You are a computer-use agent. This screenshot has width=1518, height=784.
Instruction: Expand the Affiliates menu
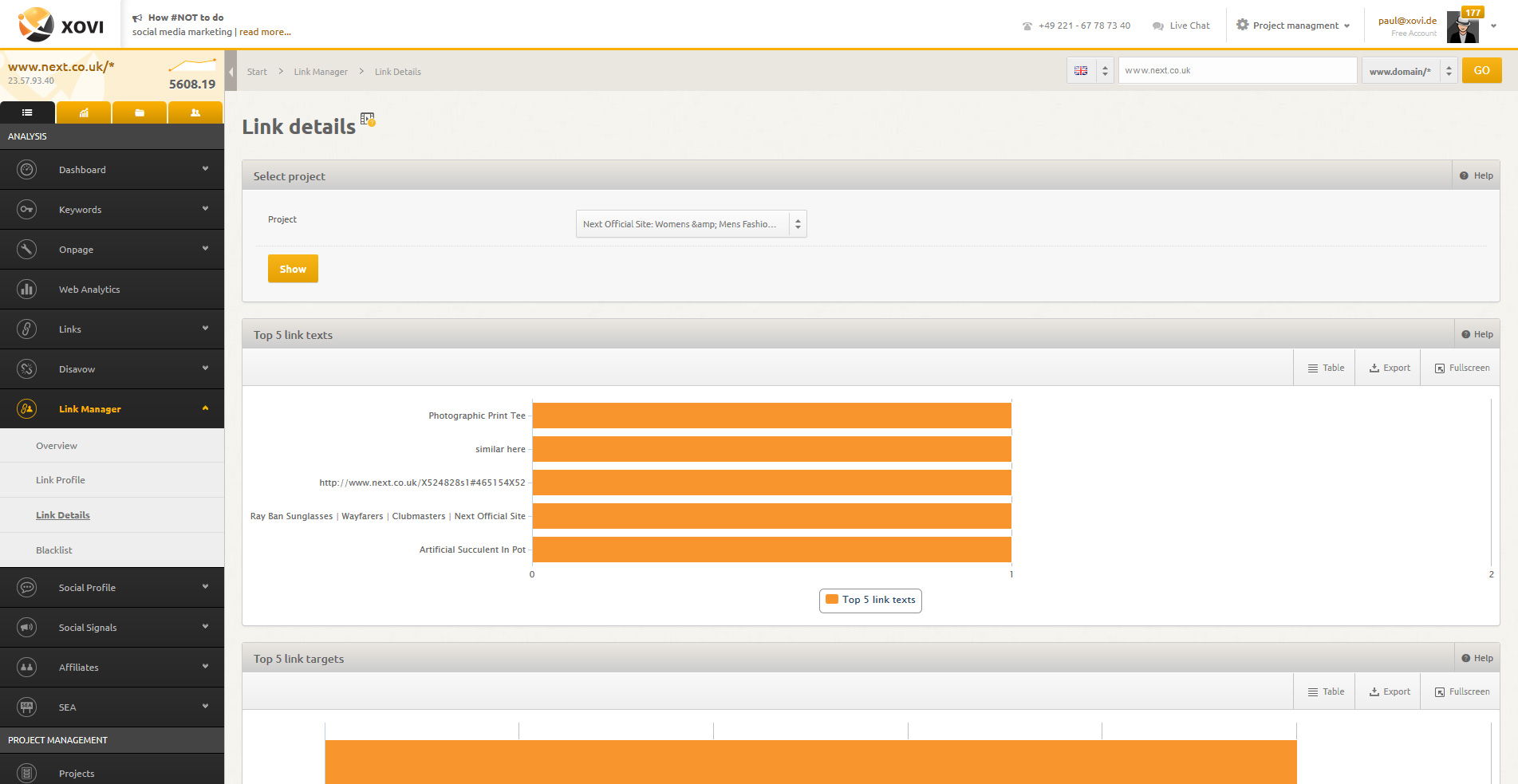tap(205, 667)
